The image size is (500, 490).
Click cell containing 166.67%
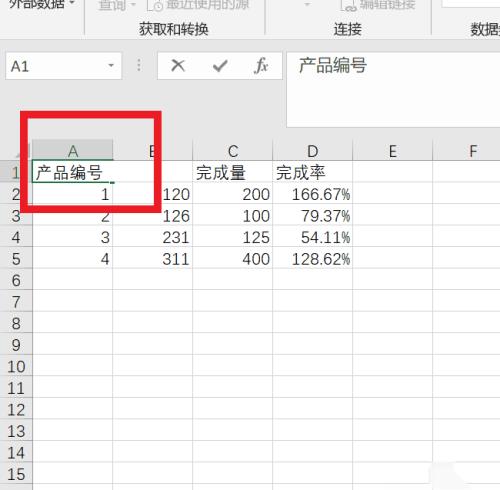pyautogui.click(x=312, y=194)
